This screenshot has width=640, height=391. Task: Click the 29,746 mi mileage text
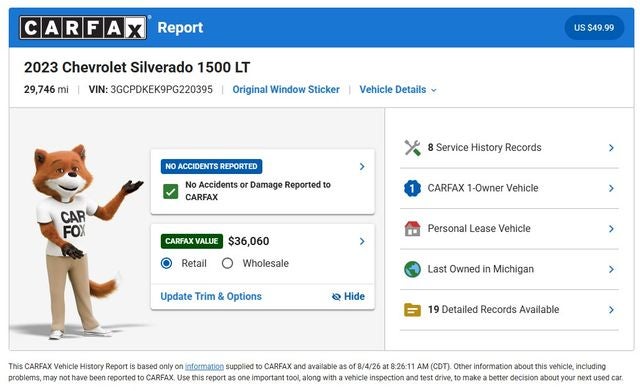coord(46,89)
